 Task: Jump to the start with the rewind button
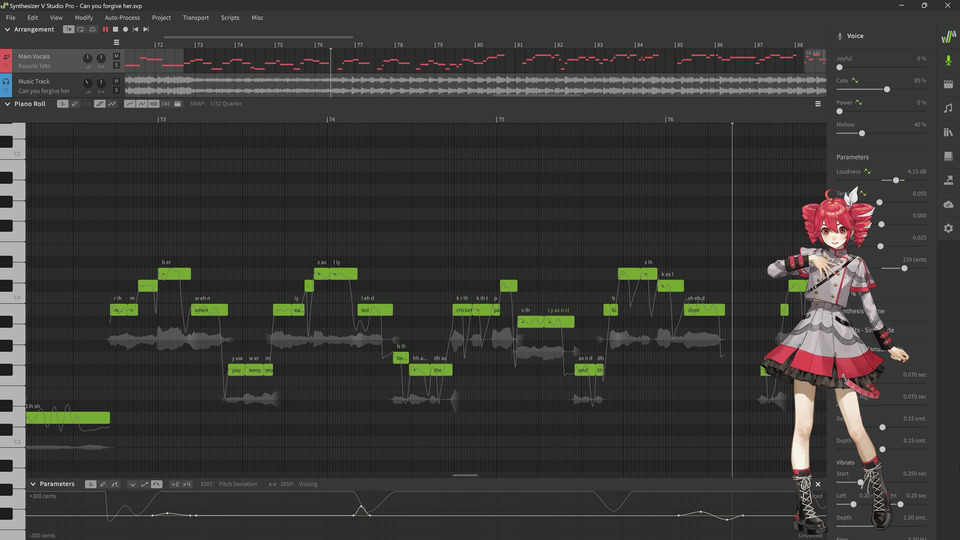[135, 29]
